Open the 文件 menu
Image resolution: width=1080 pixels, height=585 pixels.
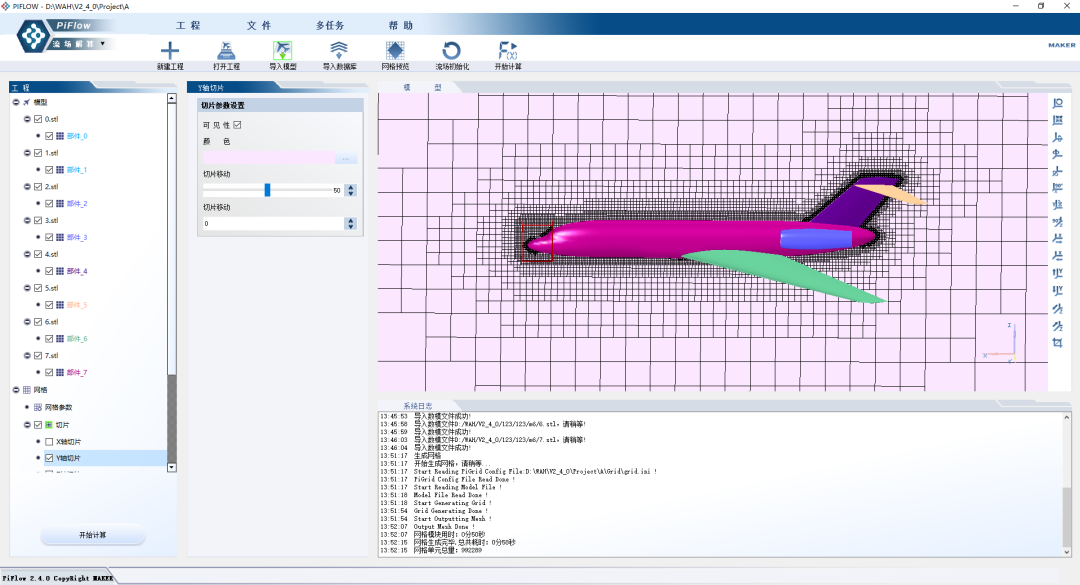tap(259, 25)
